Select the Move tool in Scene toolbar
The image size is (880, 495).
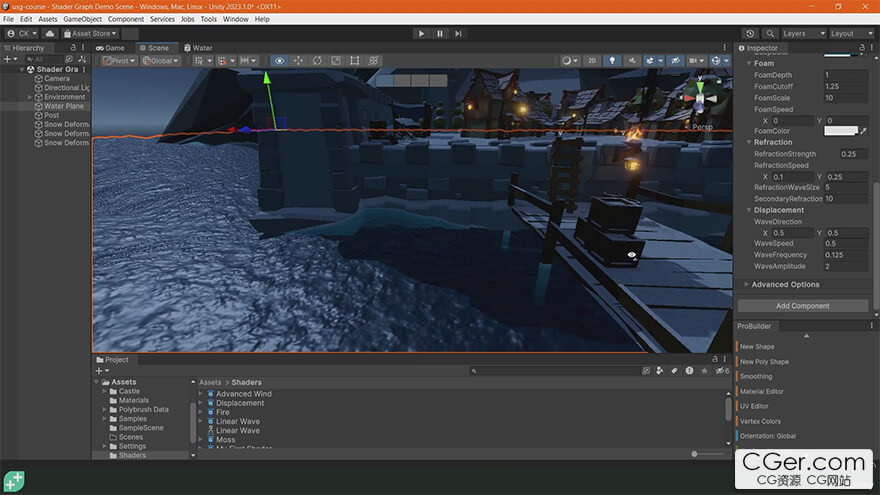(298, 61)
